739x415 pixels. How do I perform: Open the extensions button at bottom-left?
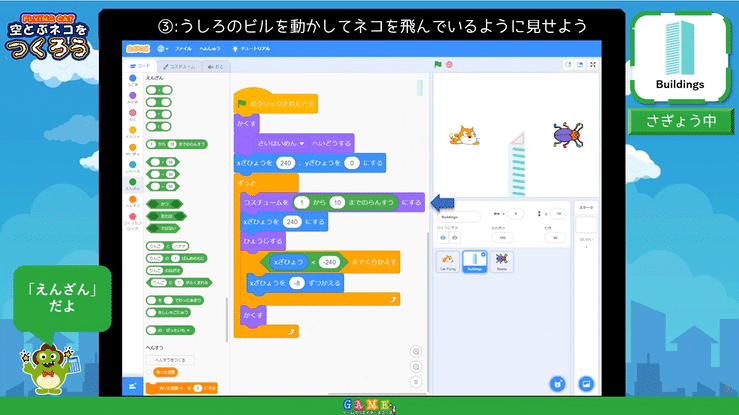click(132, 386)
